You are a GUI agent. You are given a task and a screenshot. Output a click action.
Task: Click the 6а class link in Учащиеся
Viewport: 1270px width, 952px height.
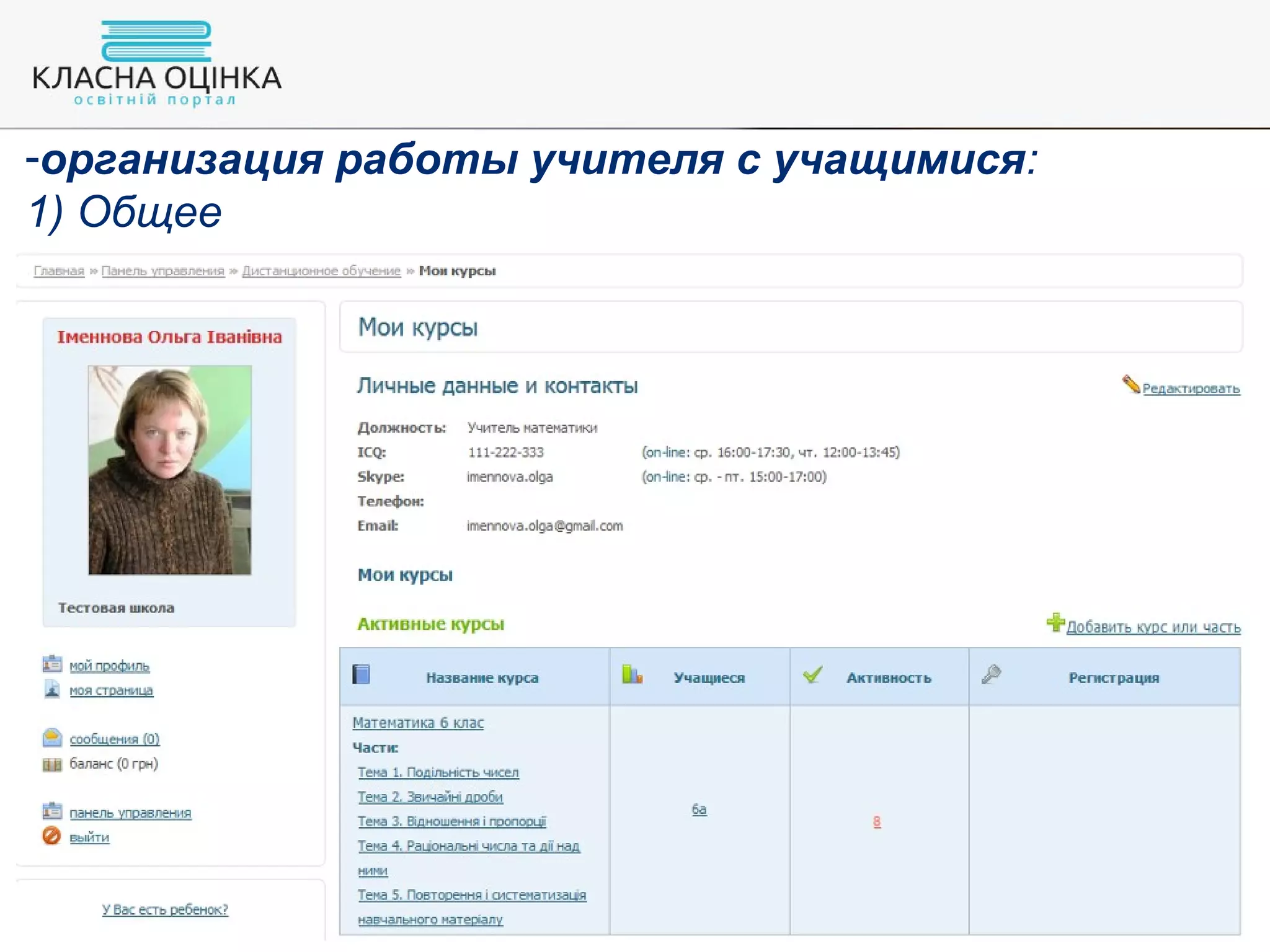coord(699,809)
